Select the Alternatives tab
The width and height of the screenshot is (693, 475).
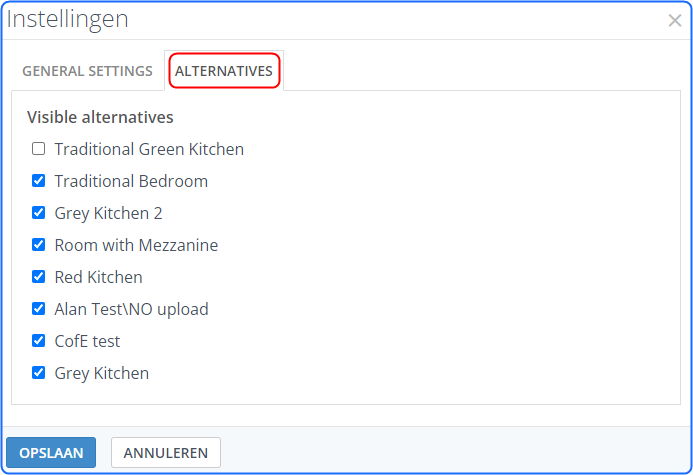[223, 71]
